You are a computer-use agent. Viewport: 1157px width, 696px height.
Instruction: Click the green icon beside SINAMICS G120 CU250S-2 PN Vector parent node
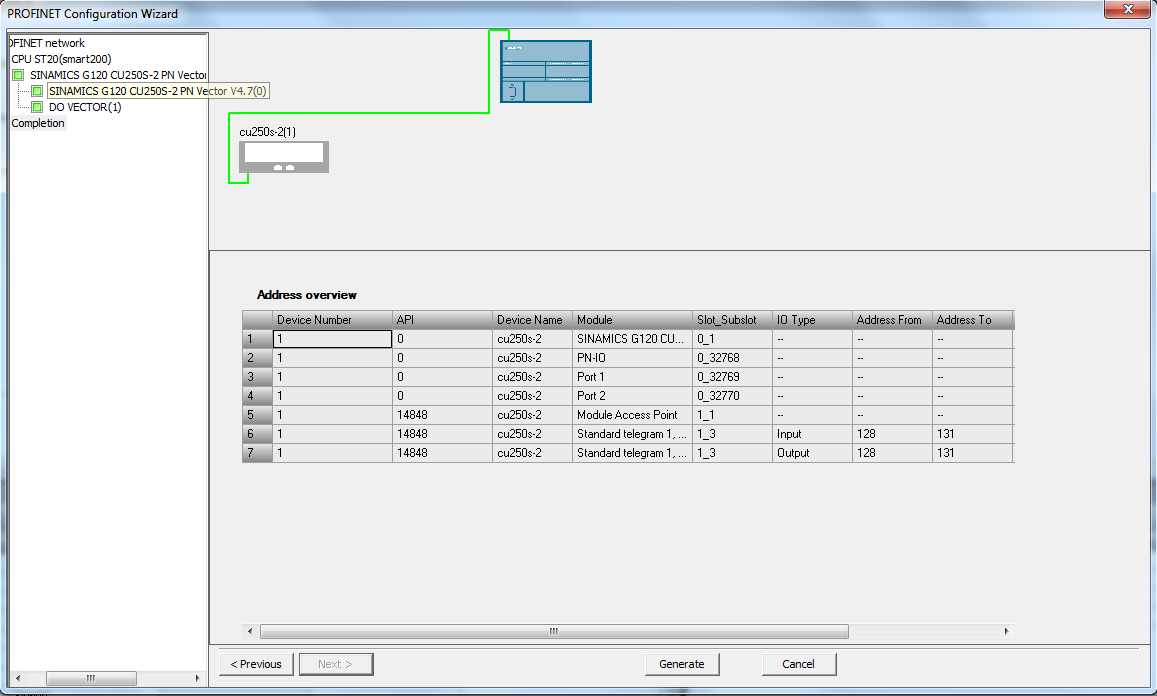coord(18,75)
